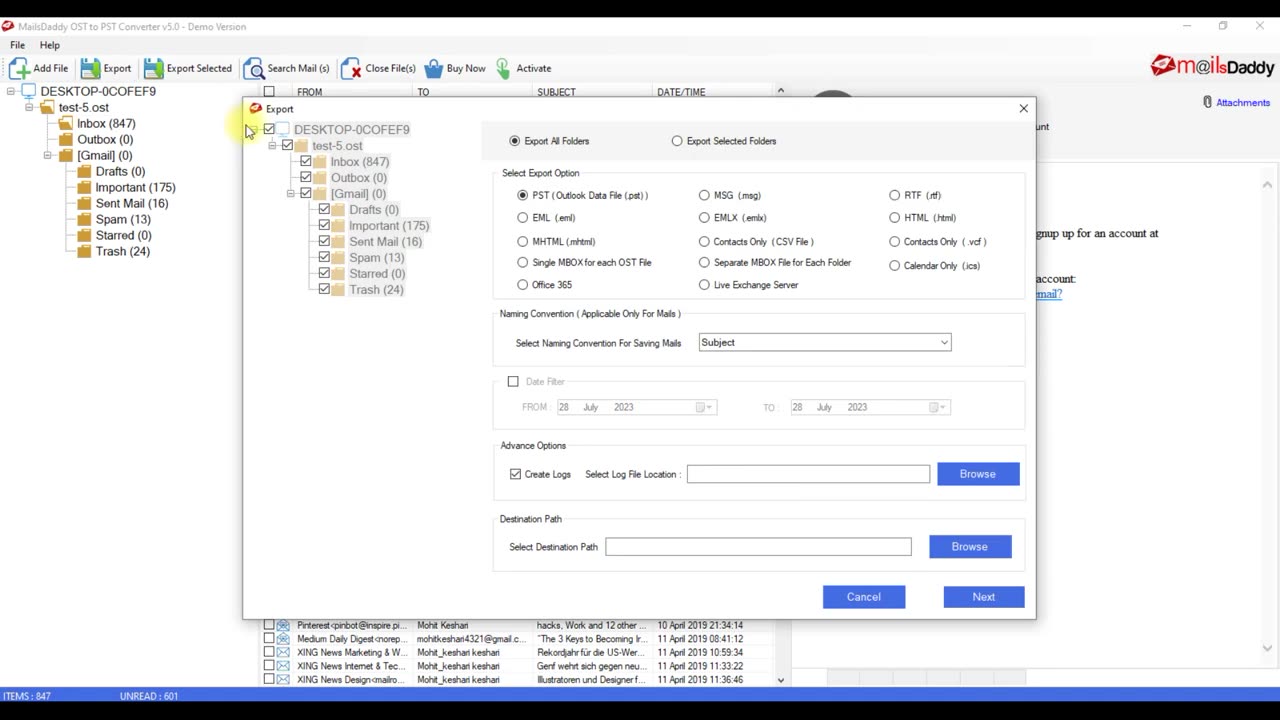This screenshot has height=720, width=1280.
Task: Toggle the Create Logs checkbox
Action: pyautogui.click(x=516, y=474)
